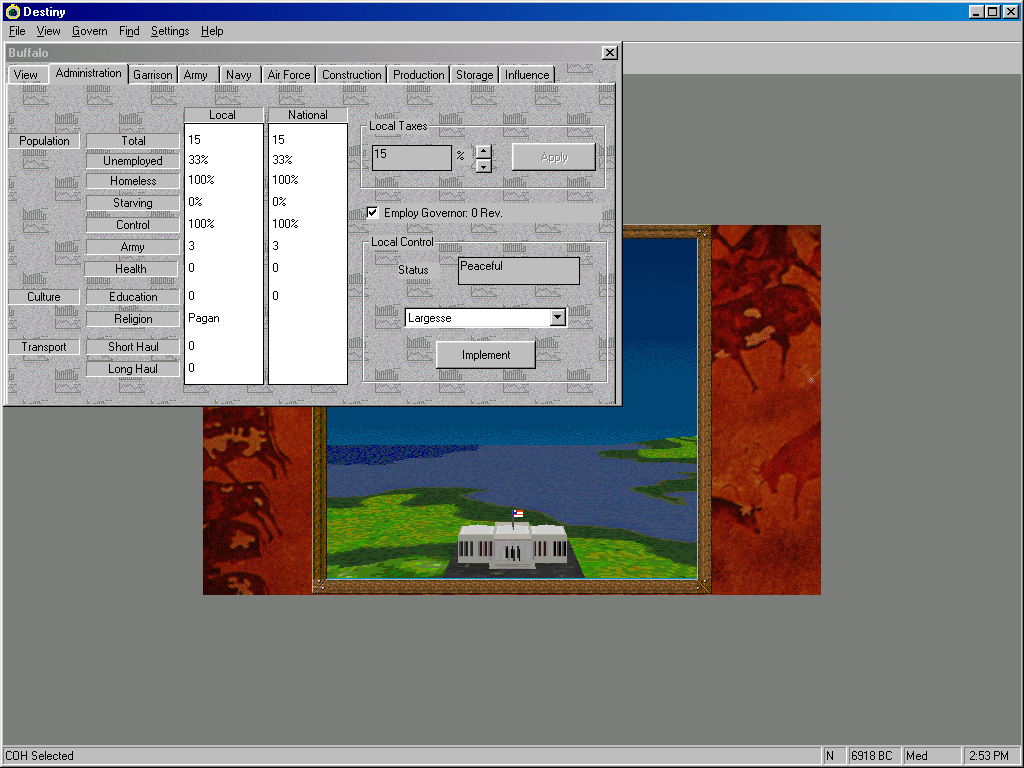Click the Pagan religion value

204,318
